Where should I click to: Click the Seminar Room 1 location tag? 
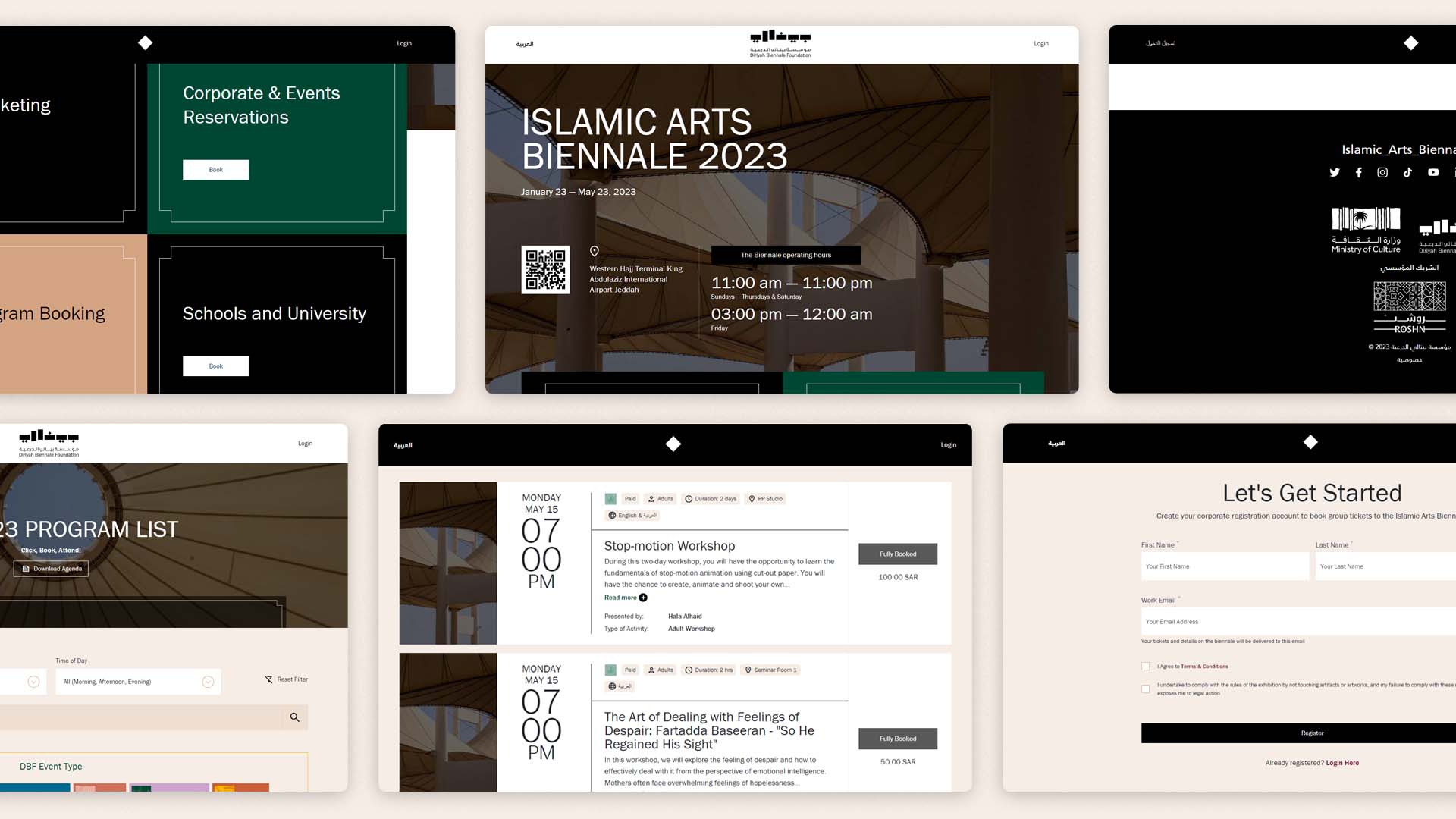click(771, 670)
